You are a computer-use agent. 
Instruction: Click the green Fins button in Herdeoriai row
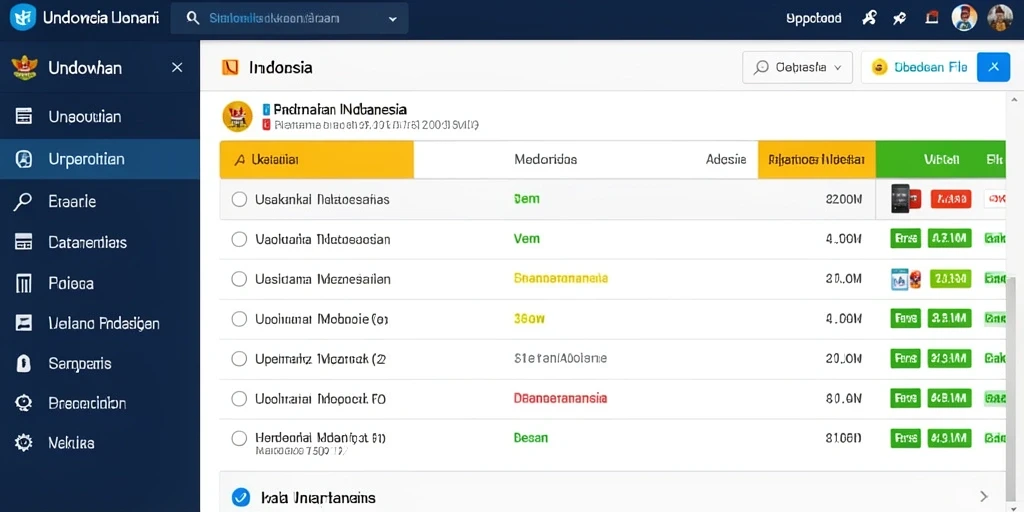click(x=905, y=438)
